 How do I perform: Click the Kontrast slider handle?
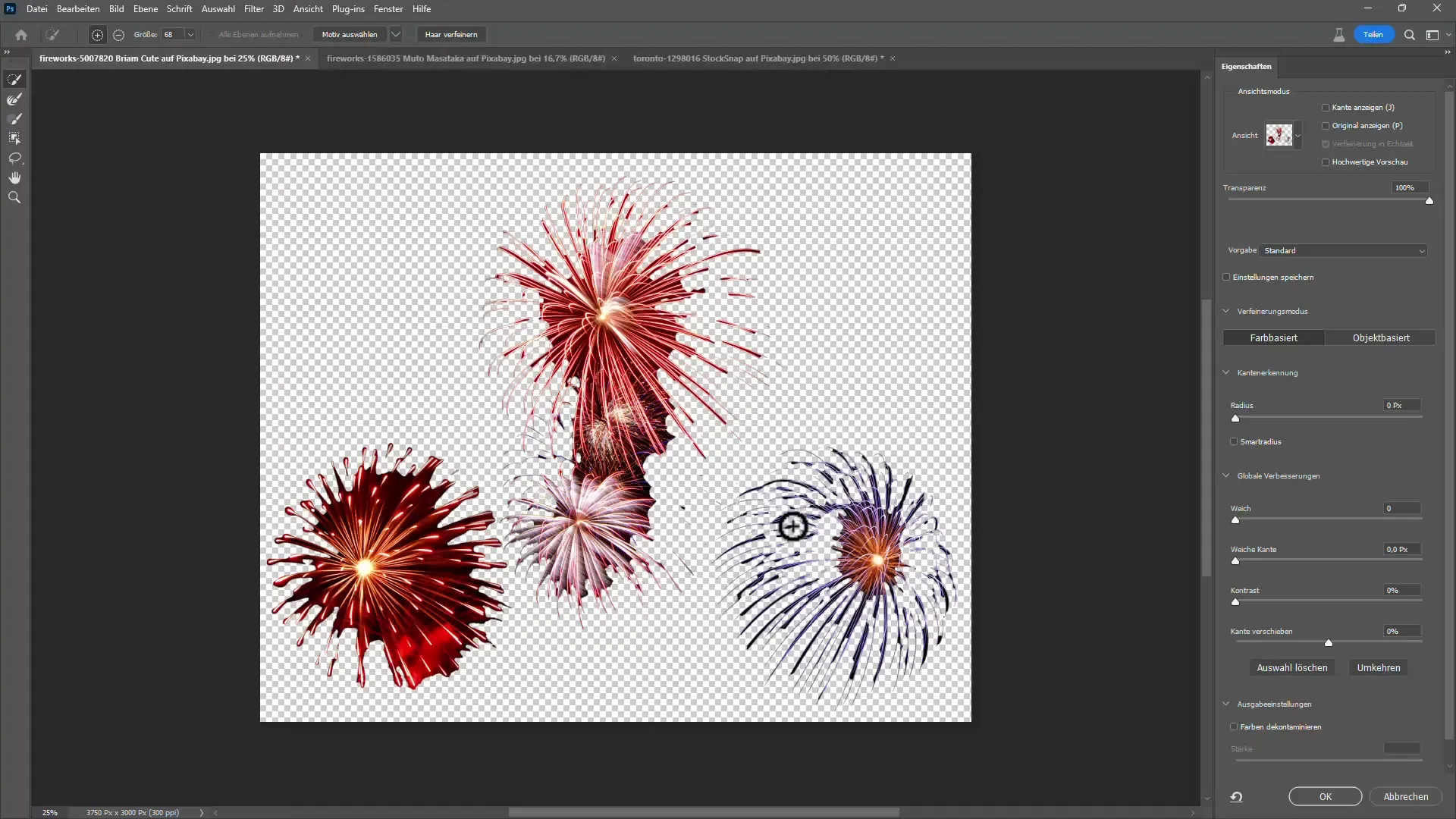[x=1235, y=602]
